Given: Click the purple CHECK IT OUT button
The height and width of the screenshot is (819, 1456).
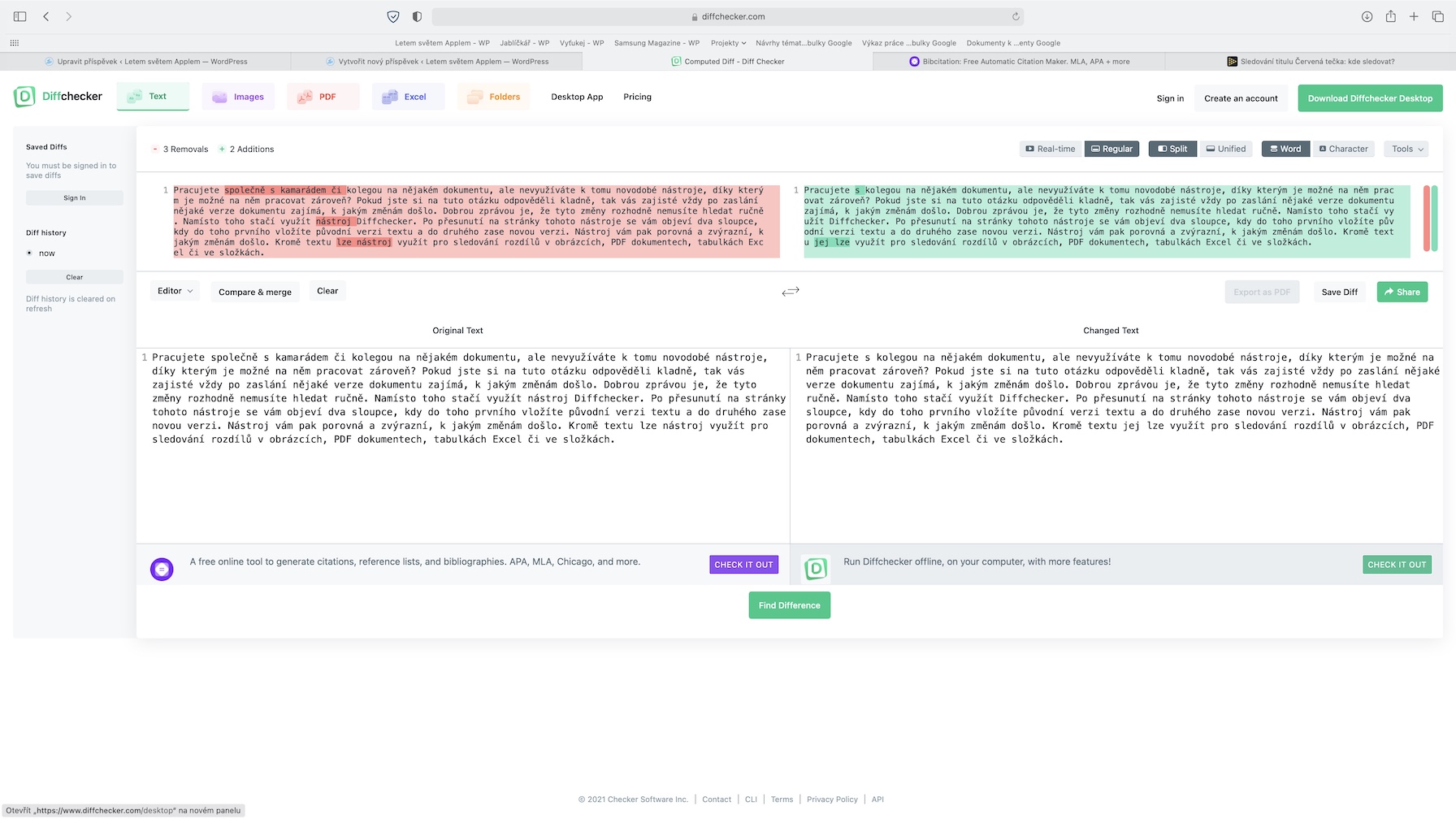Looking at the screenshot, I should click(x=743, y=565).
